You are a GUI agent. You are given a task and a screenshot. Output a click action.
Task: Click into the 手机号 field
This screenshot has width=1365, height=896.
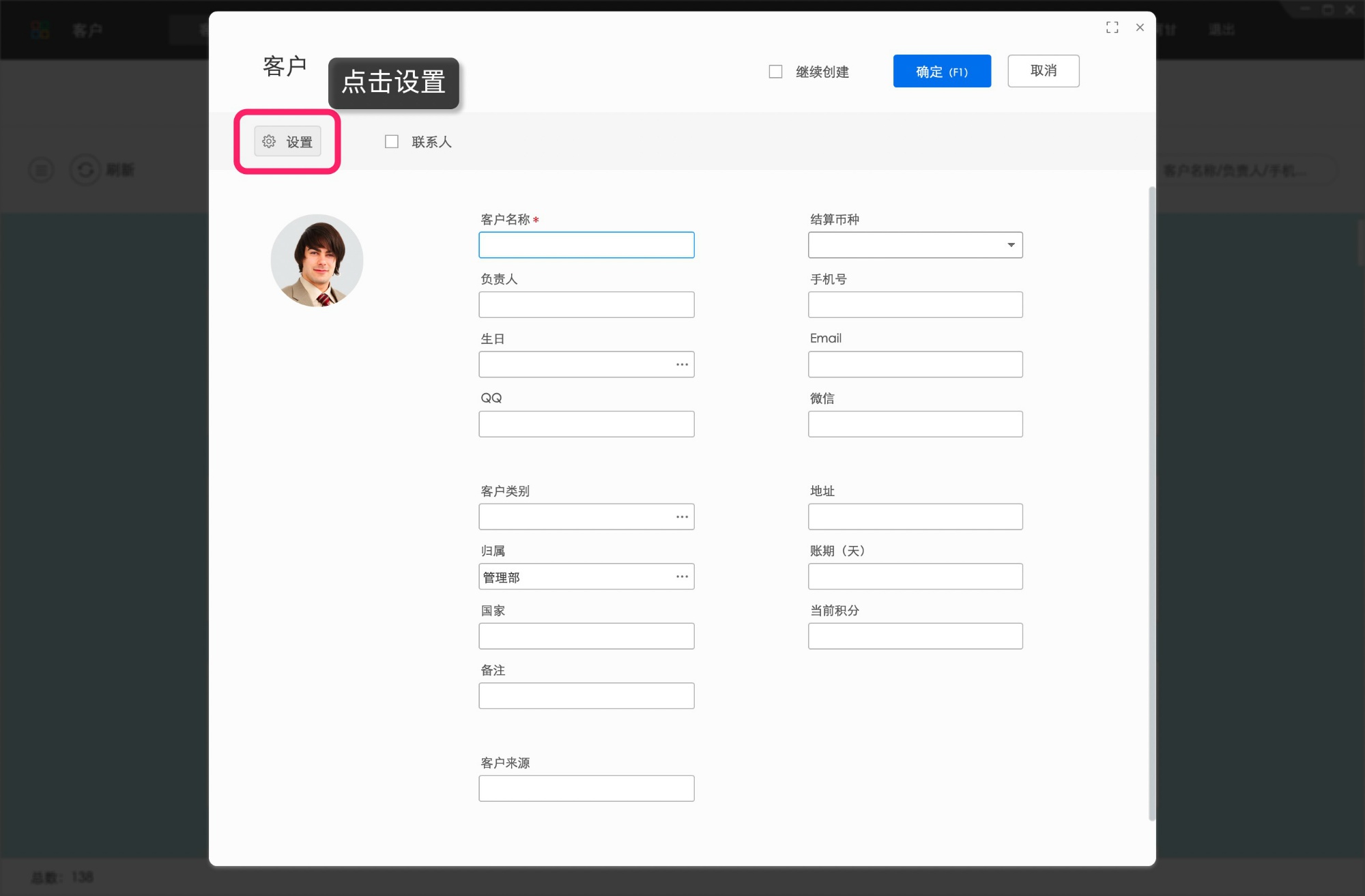[915, 304]
